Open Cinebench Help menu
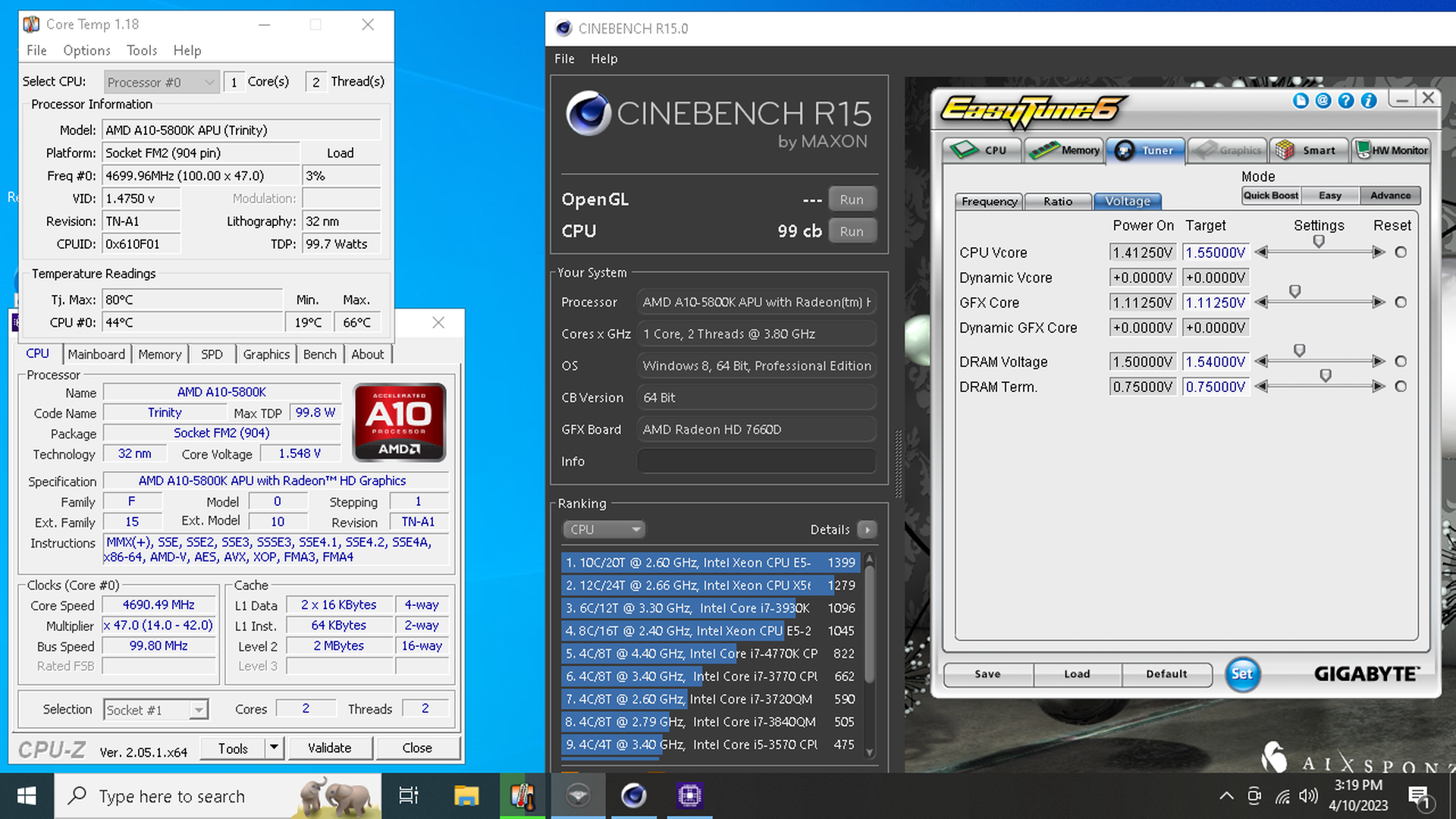The height and width of the screenshot is (819, 1456). click(x=604, y=59)
